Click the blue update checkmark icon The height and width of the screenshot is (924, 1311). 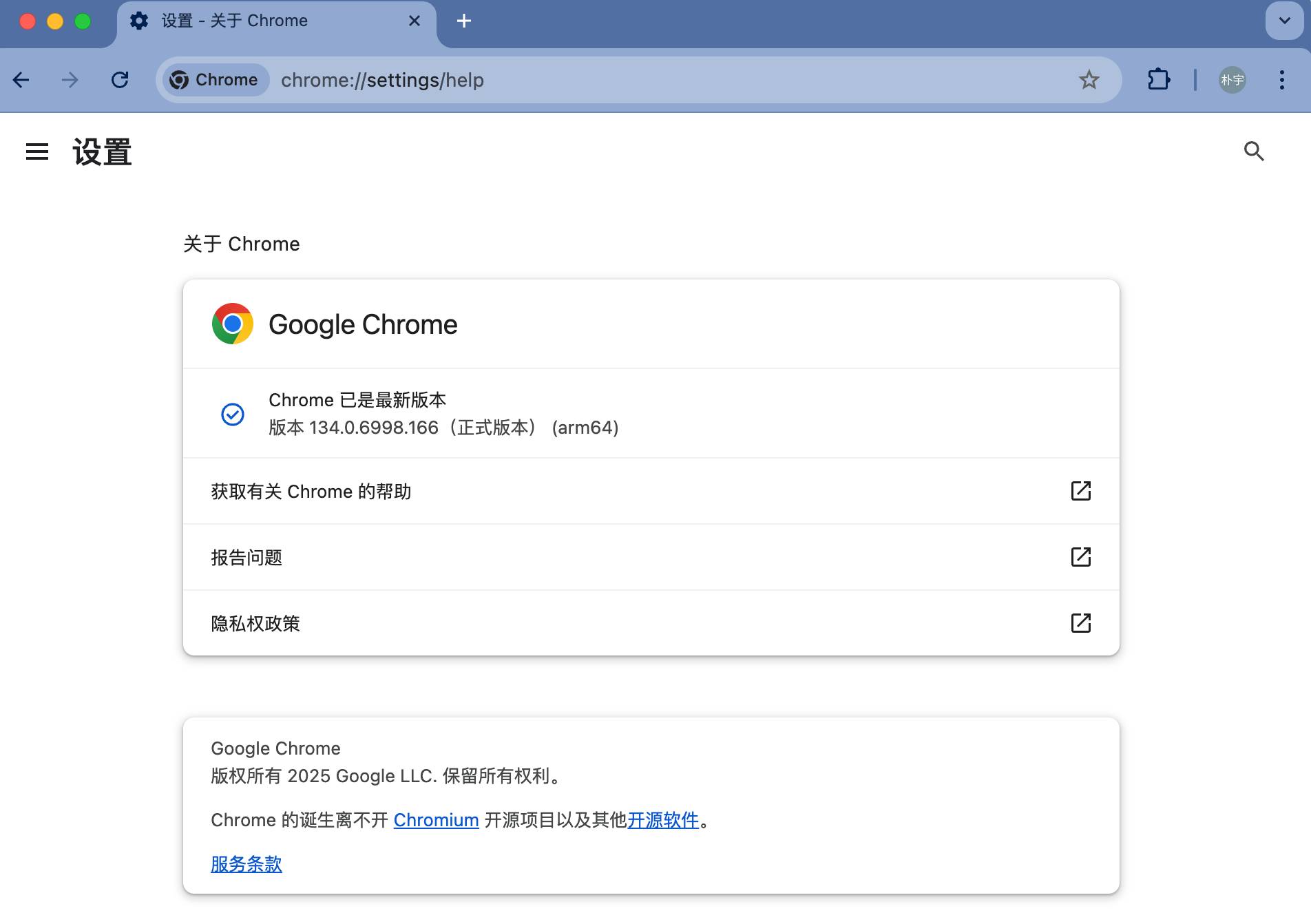(233, 414)
